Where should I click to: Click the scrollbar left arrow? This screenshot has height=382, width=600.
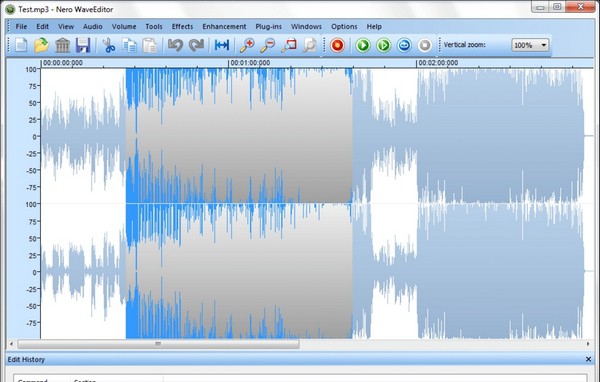11,344
